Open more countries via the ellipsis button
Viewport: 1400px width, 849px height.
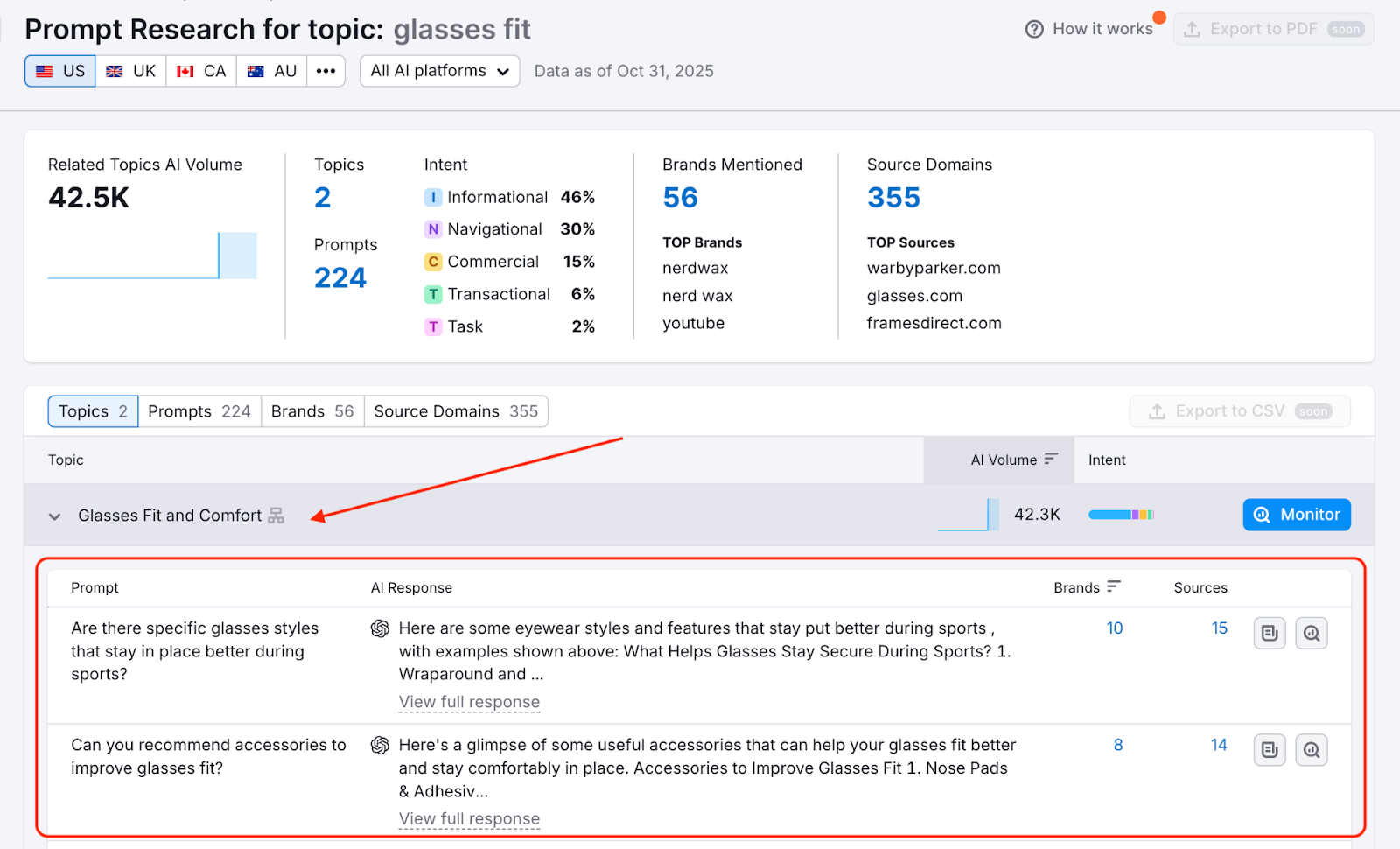(325, 71)
